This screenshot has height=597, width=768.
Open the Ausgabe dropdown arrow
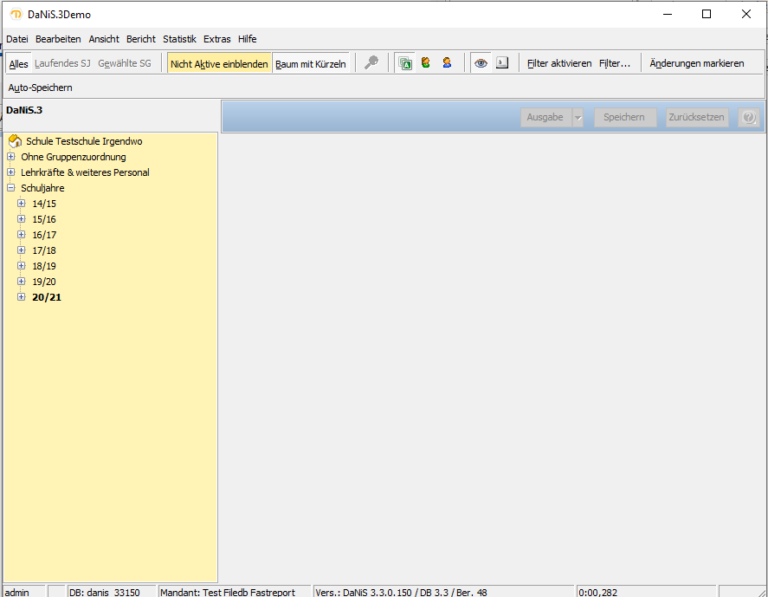577,117
